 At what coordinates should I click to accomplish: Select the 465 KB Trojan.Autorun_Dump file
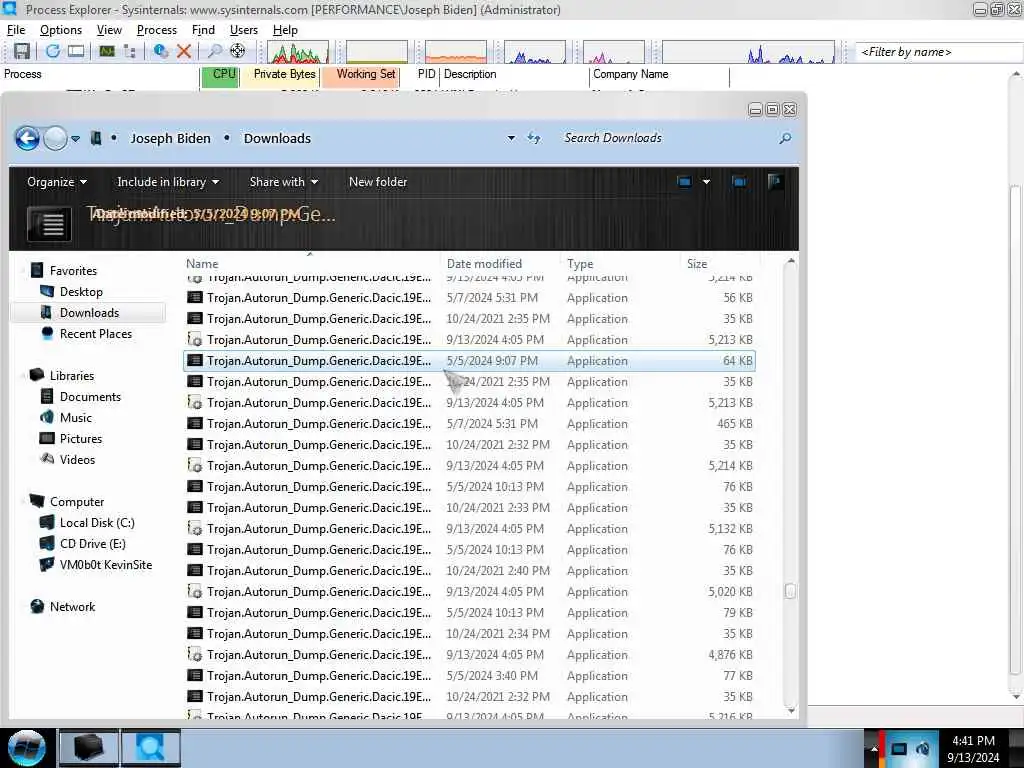470,424
